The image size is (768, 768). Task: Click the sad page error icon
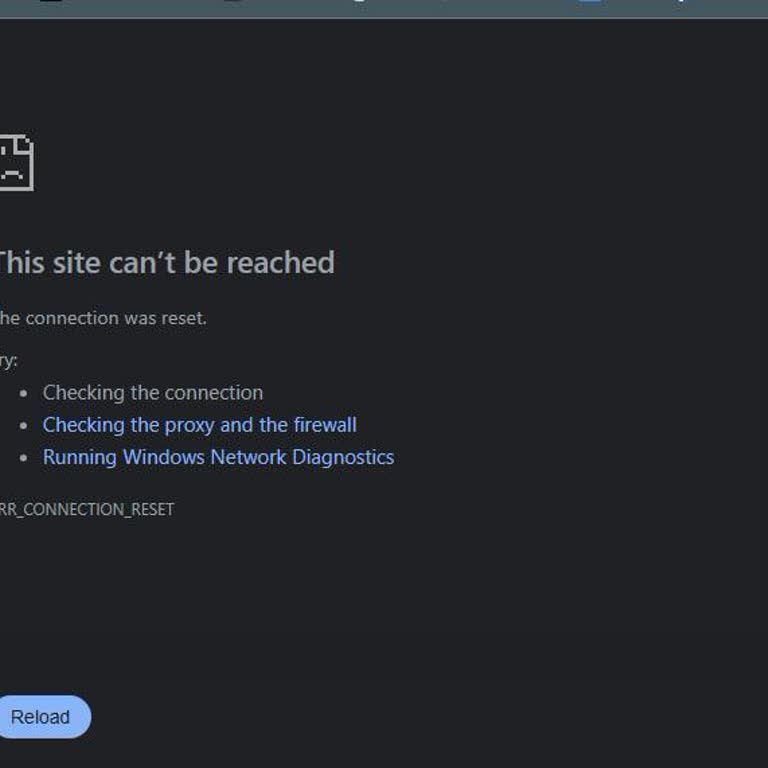[17, 163]
